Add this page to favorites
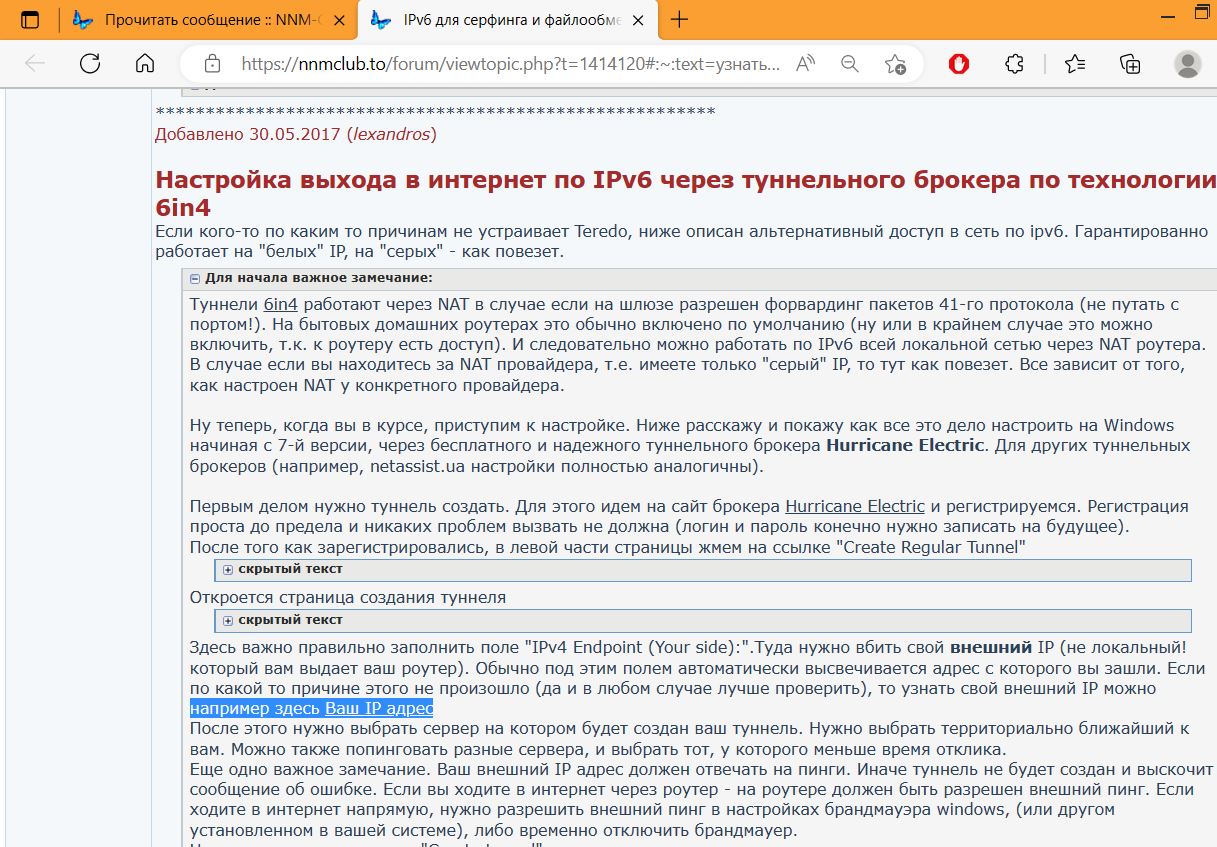 895,64
